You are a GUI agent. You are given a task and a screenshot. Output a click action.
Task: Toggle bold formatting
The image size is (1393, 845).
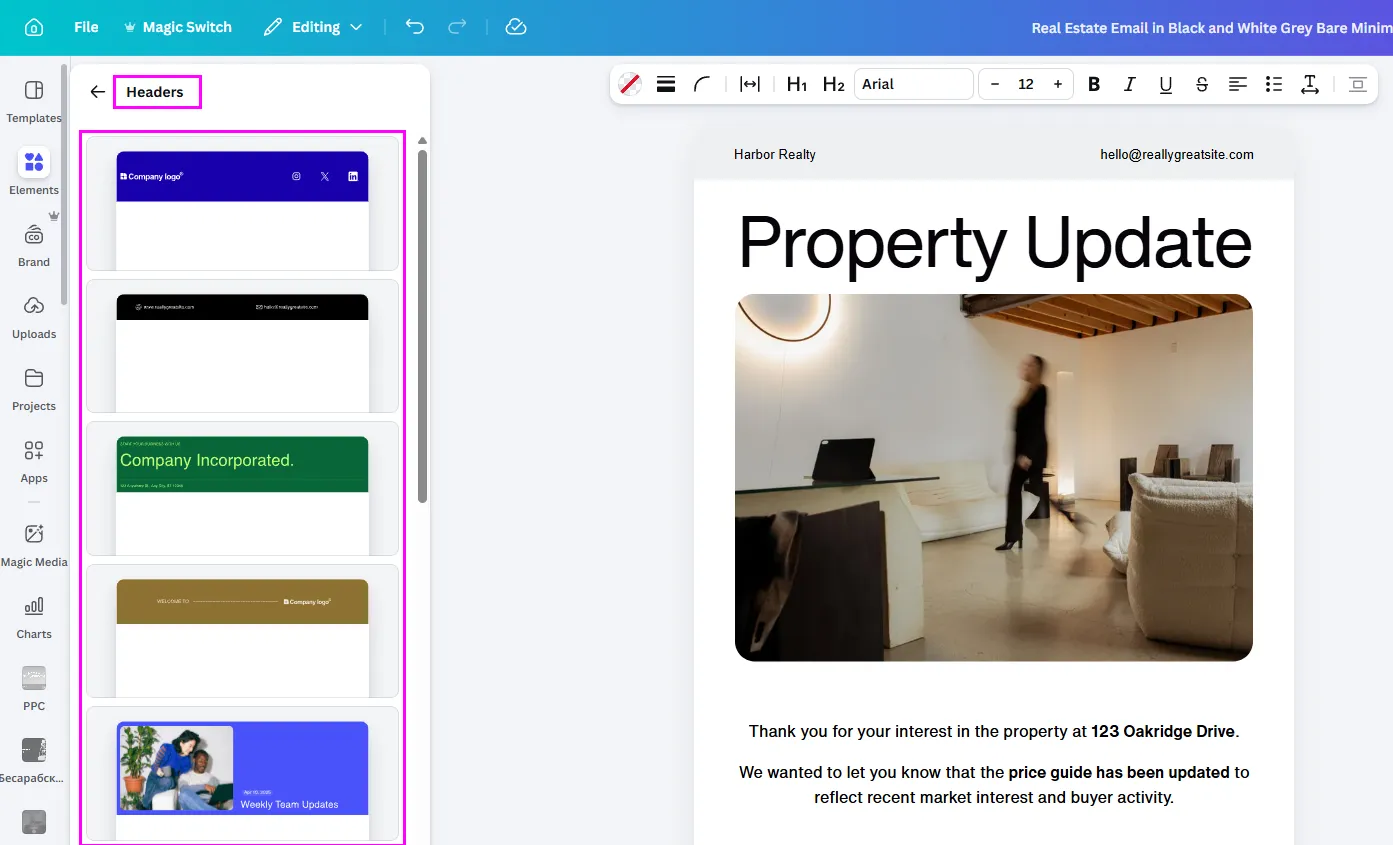1094,84
